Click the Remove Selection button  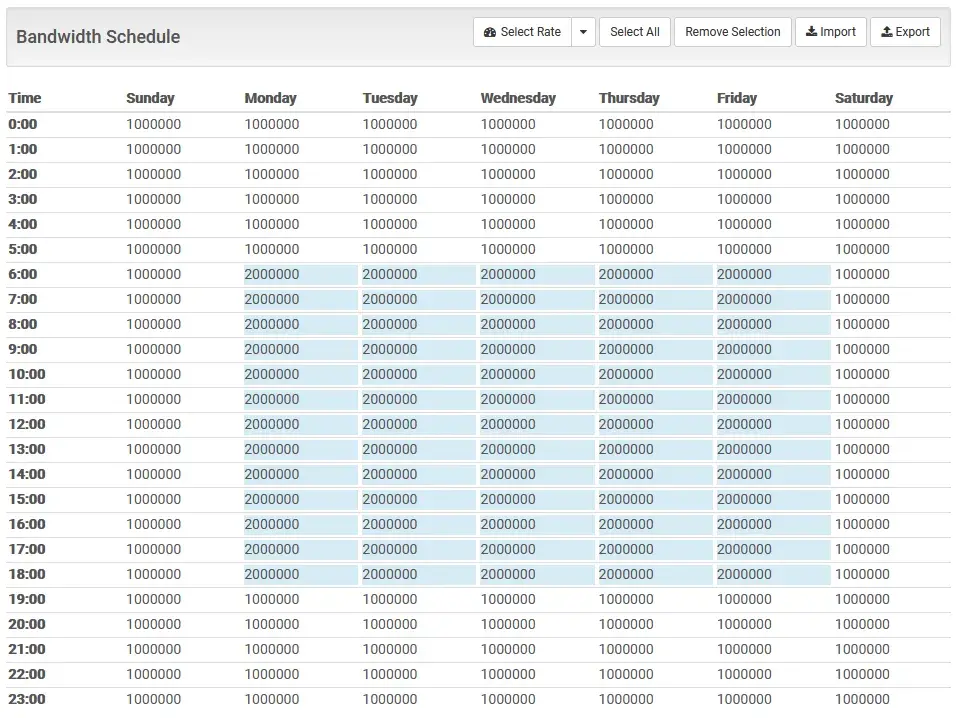point(732,31)
